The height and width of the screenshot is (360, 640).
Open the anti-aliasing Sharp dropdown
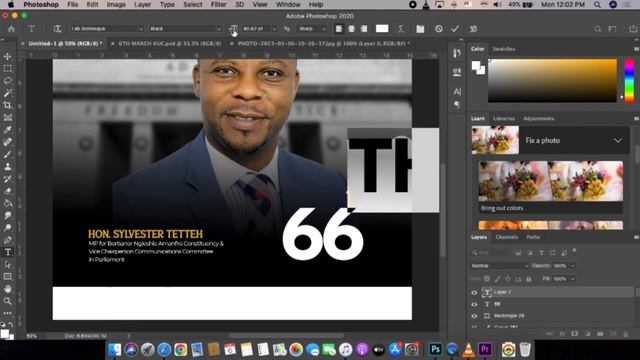pos(312,29)
